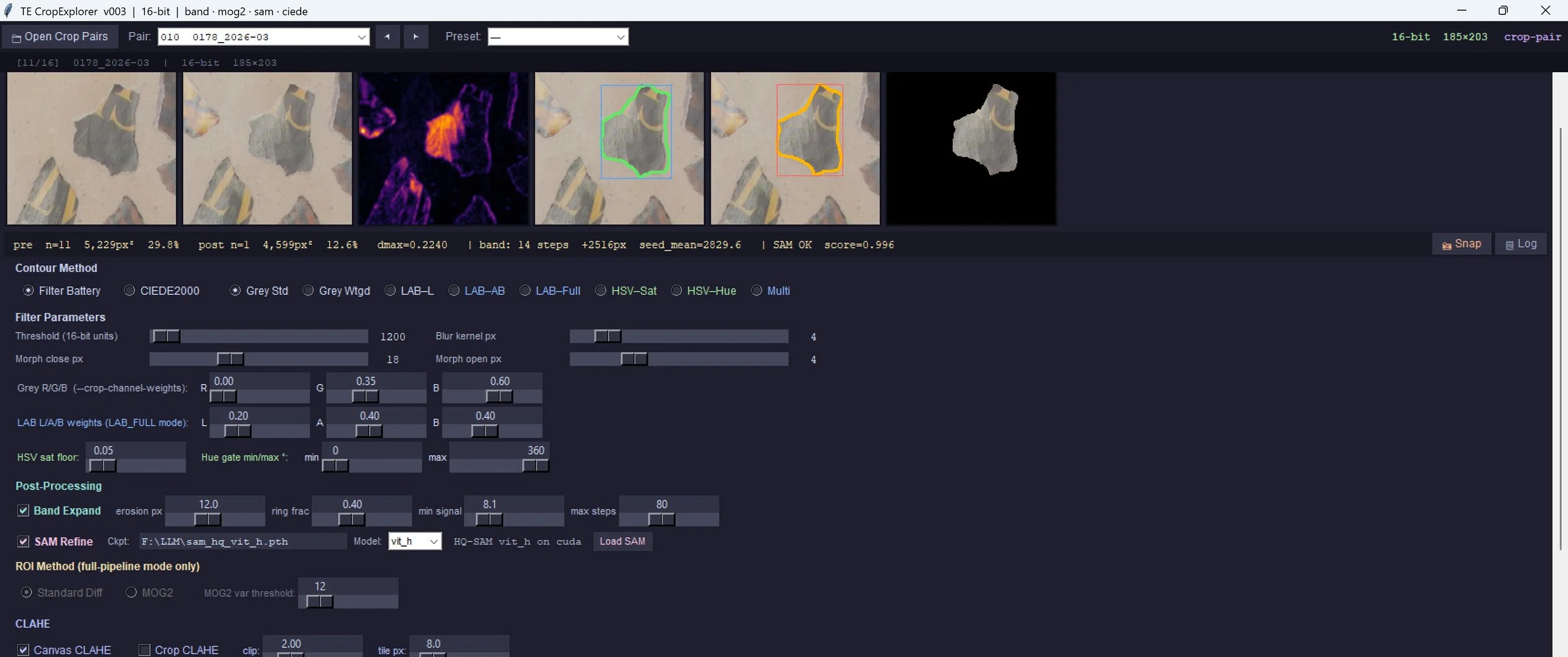Open the Log panel button

pos(1521,244)
